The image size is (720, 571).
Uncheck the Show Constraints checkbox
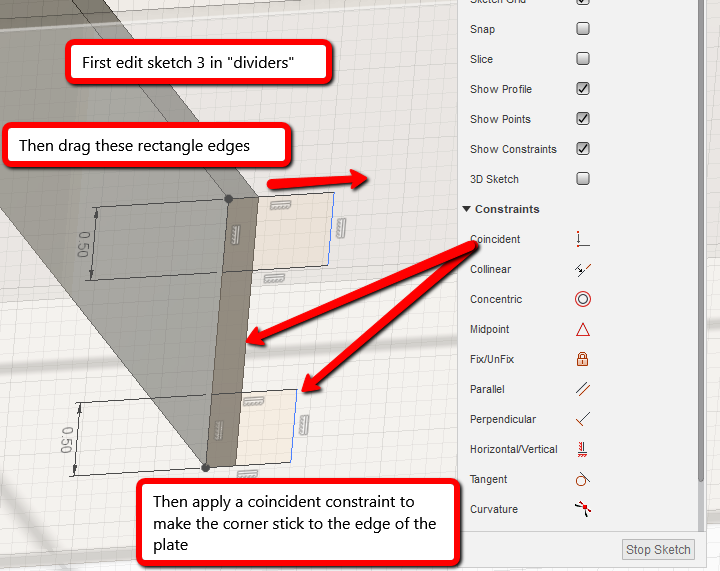coord(583,149)
